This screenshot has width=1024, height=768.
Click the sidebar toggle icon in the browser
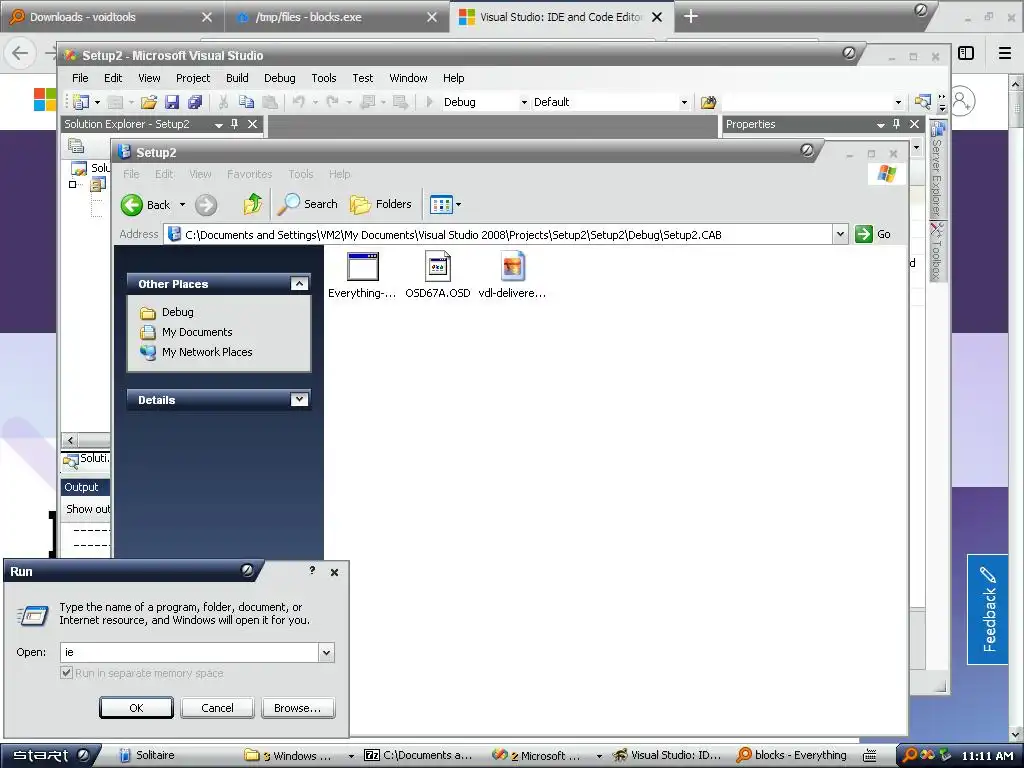tap(966, 53)
